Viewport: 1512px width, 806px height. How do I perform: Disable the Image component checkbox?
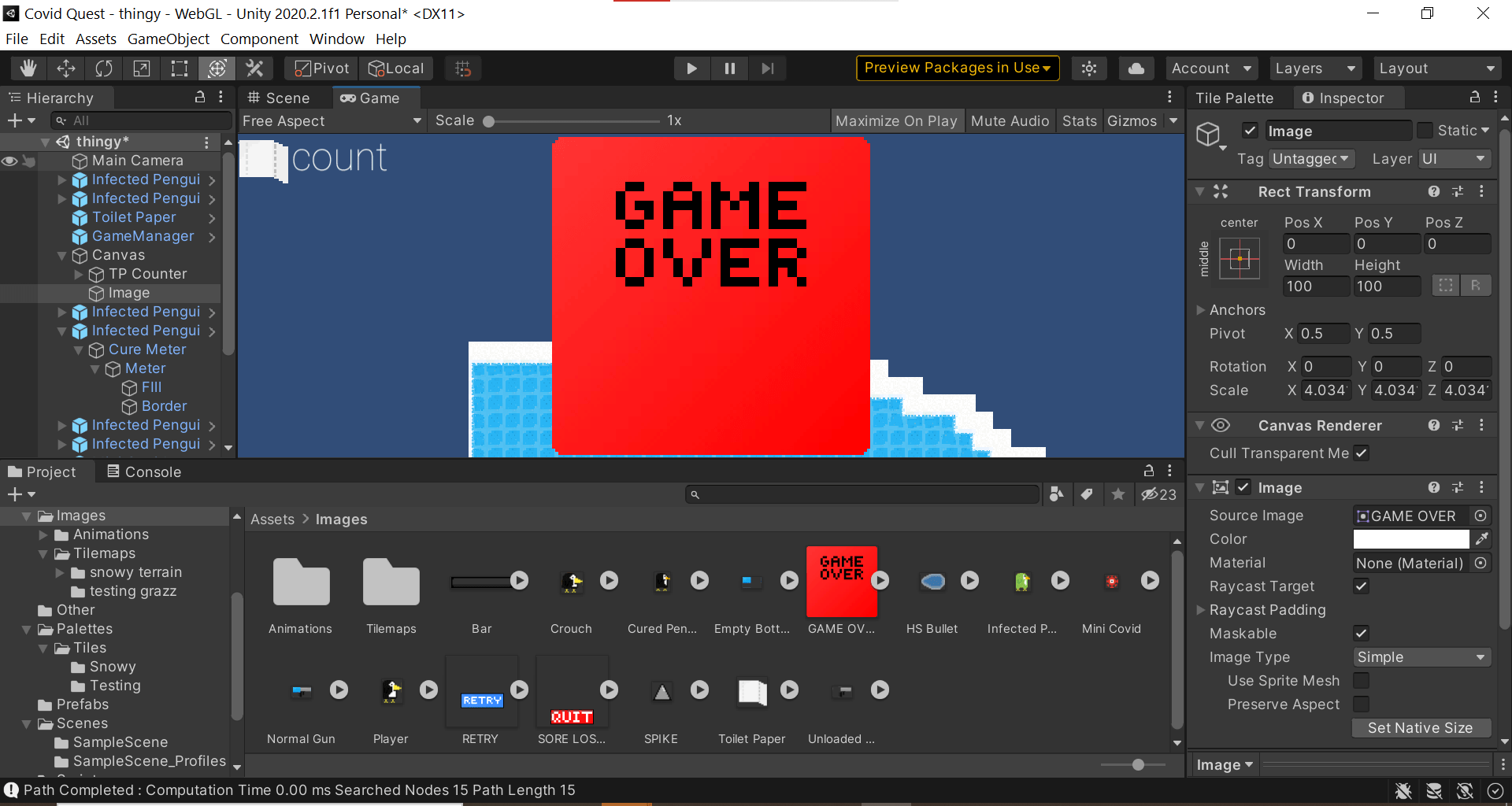click(1243, 487)
